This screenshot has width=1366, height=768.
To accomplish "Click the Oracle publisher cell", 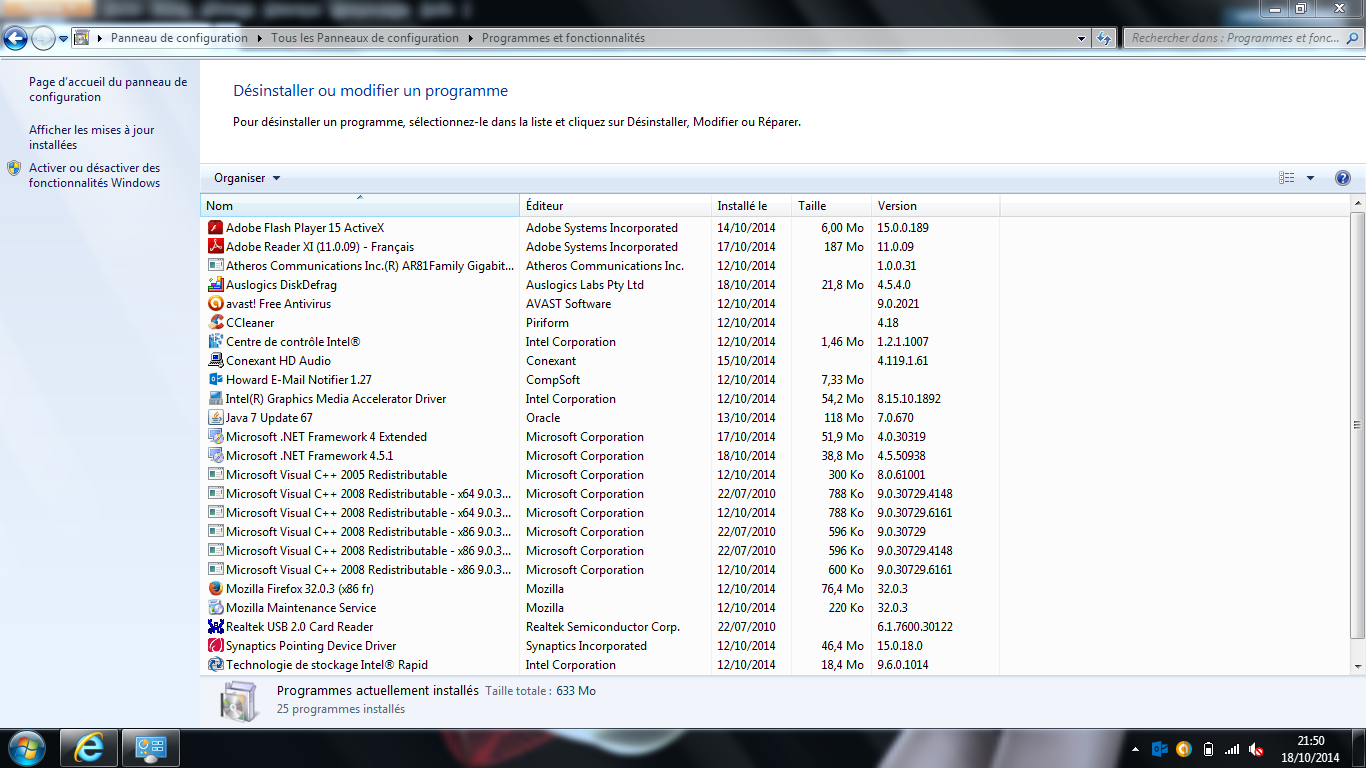I will (x=543, y=418).
